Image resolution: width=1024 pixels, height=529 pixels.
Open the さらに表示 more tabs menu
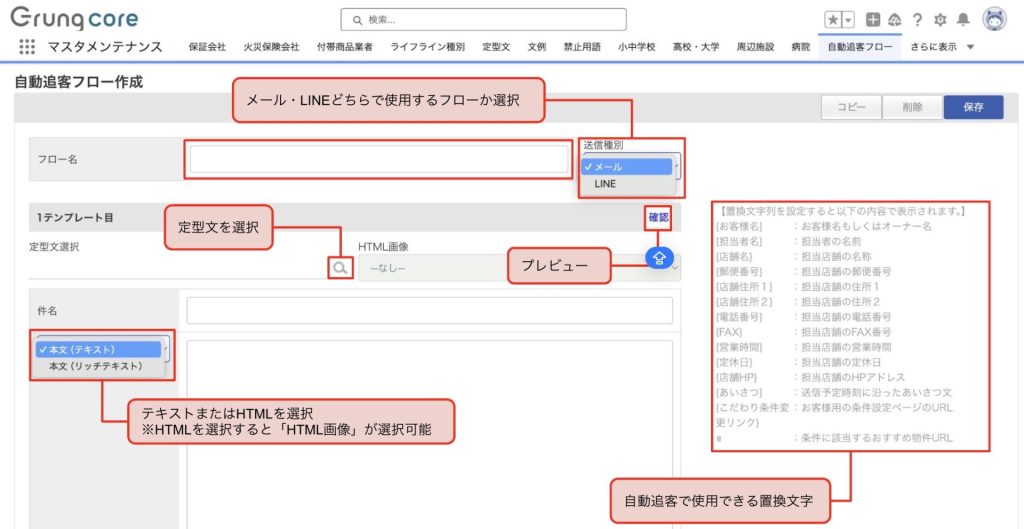click(x=943, y=47)
